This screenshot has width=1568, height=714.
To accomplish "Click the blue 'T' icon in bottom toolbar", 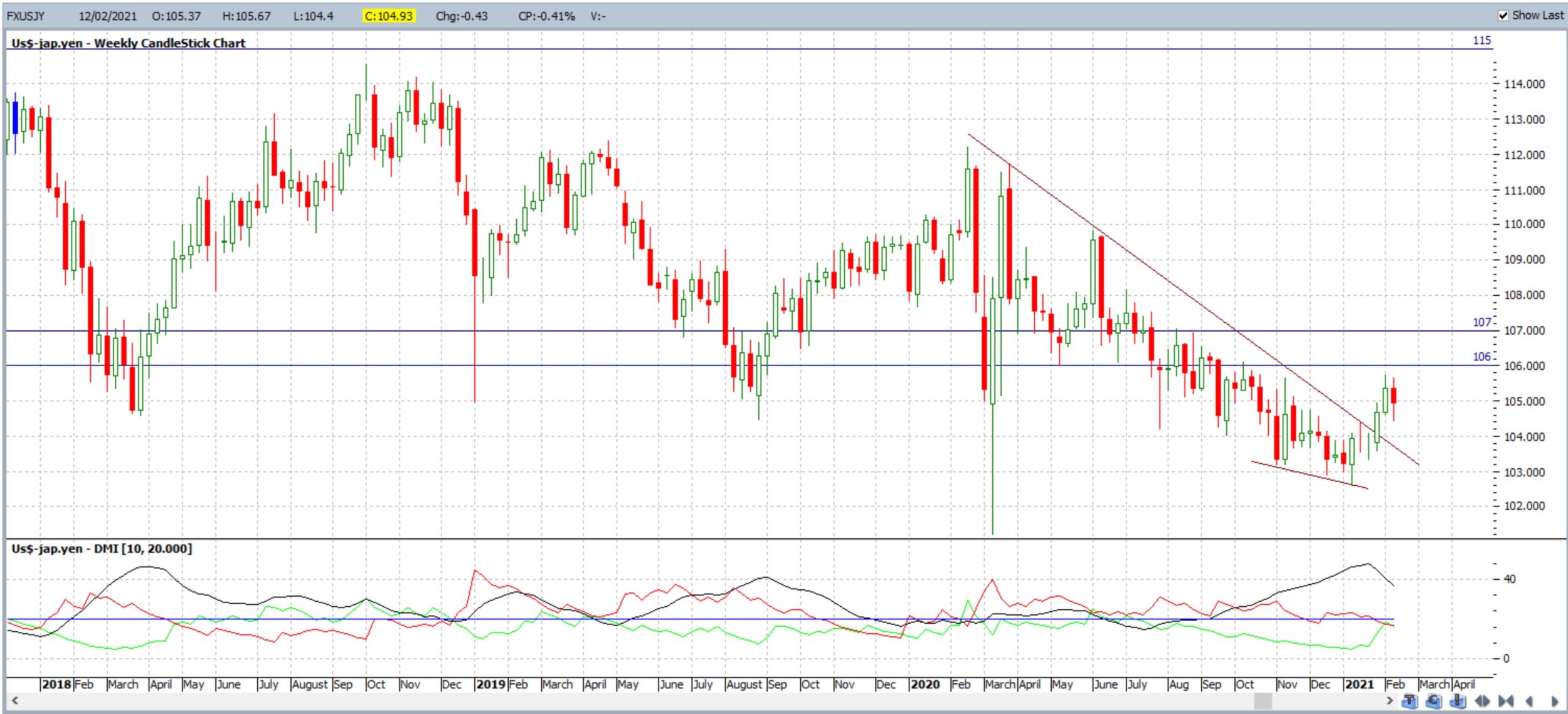I will [x=1409, y=701].
